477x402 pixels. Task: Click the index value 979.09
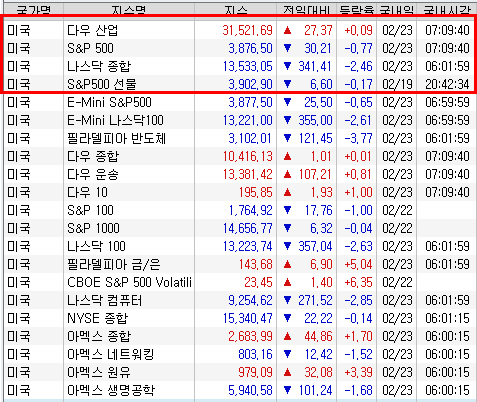tap(256, 372)
